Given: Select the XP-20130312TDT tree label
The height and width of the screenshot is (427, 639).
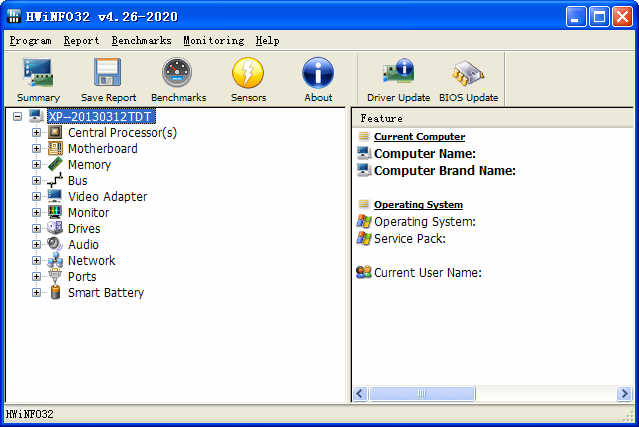Looking at the screenshot, I should coord(101,117).
